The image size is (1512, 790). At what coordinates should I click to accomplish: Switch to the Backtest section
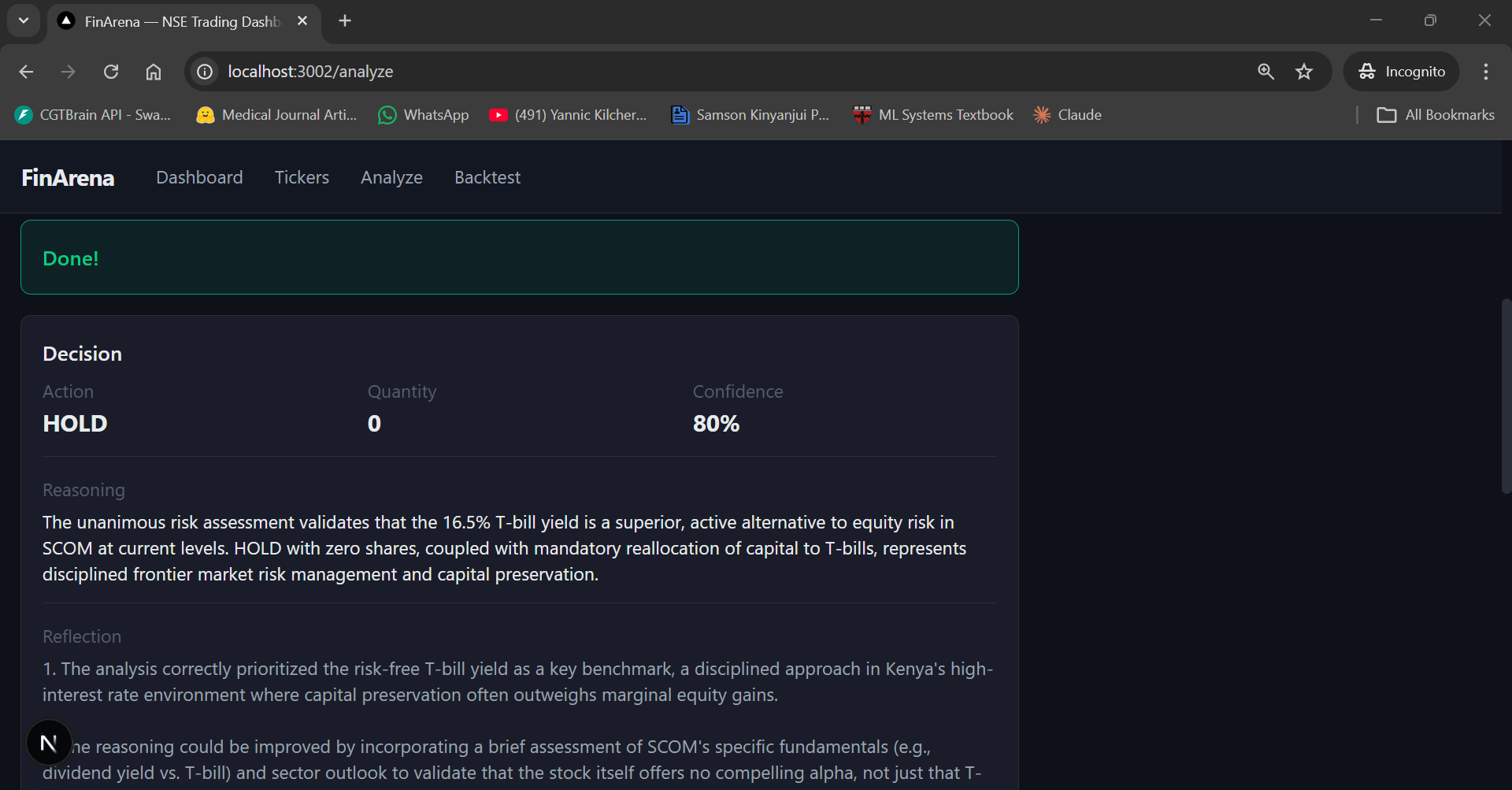click(487, 177)
